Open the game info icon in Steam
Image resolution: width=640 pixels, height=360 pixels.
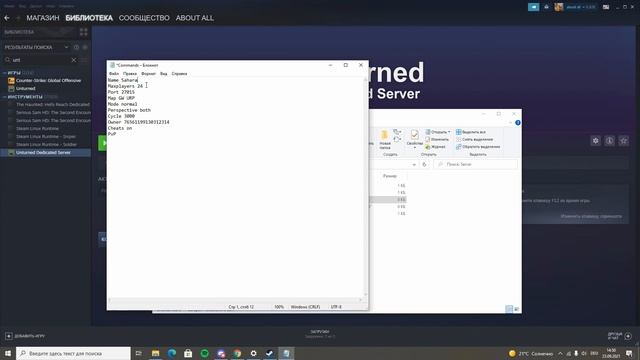pyautogui.click(x=609, y=141)
